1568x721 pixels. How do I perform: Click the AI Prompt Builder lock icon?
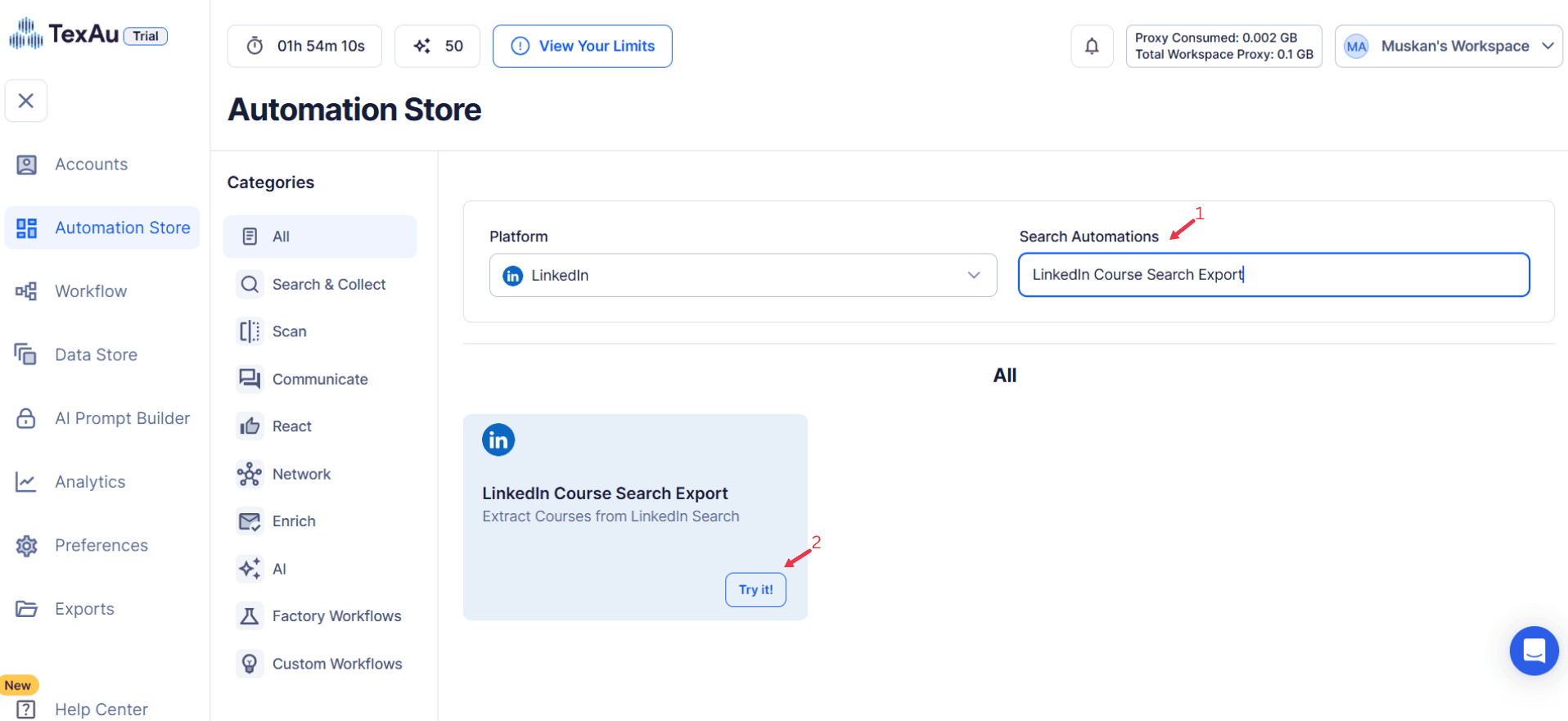coord(26,418)
